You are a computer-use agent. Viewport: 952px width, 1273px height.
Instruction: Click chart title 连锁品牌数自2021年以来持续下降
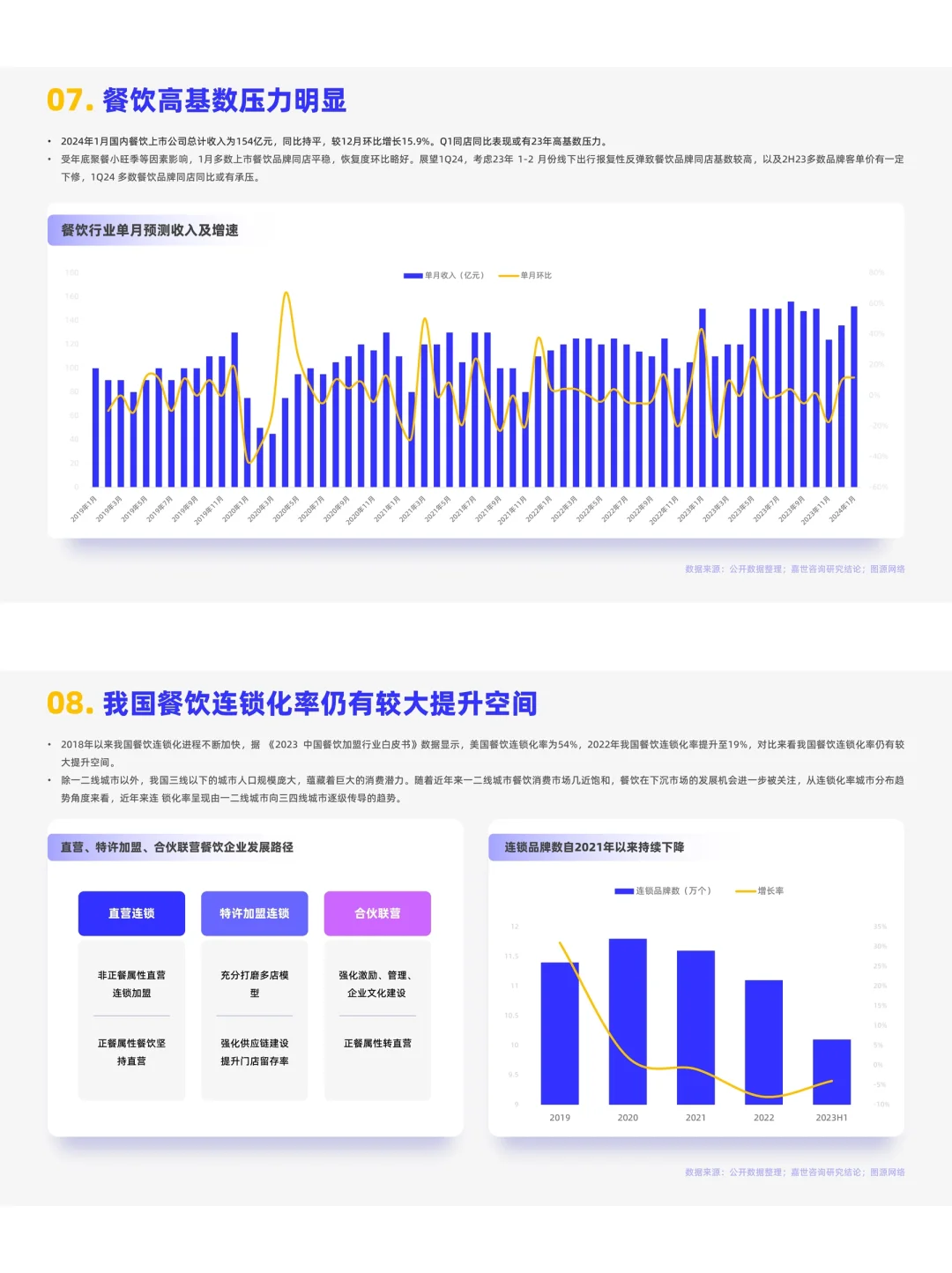coord(594,847)
